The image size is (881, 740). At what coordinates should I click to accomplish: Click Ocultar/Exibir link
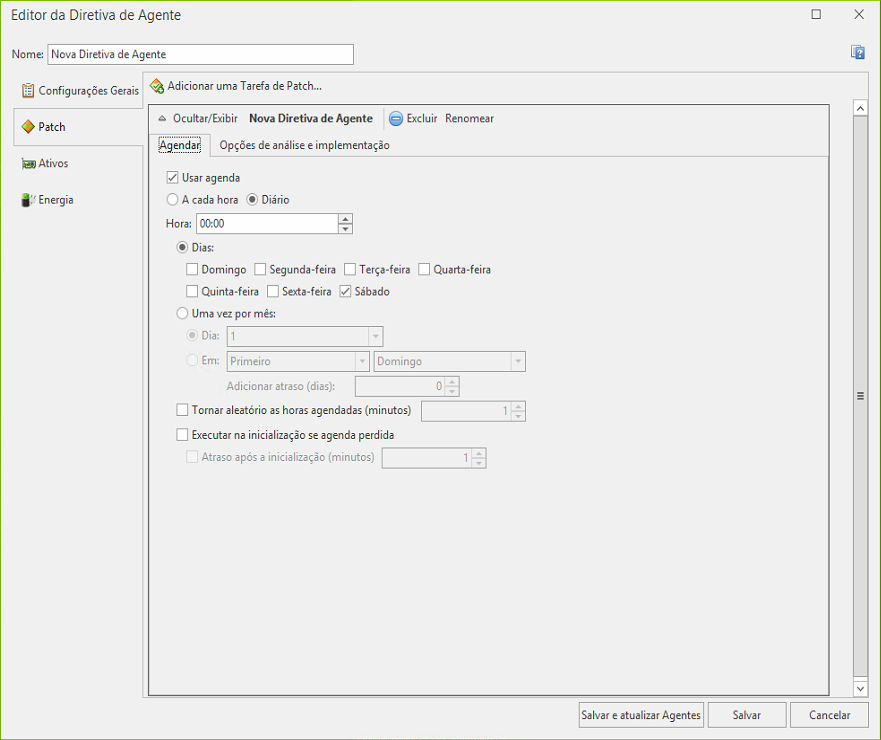pos(205,119)
